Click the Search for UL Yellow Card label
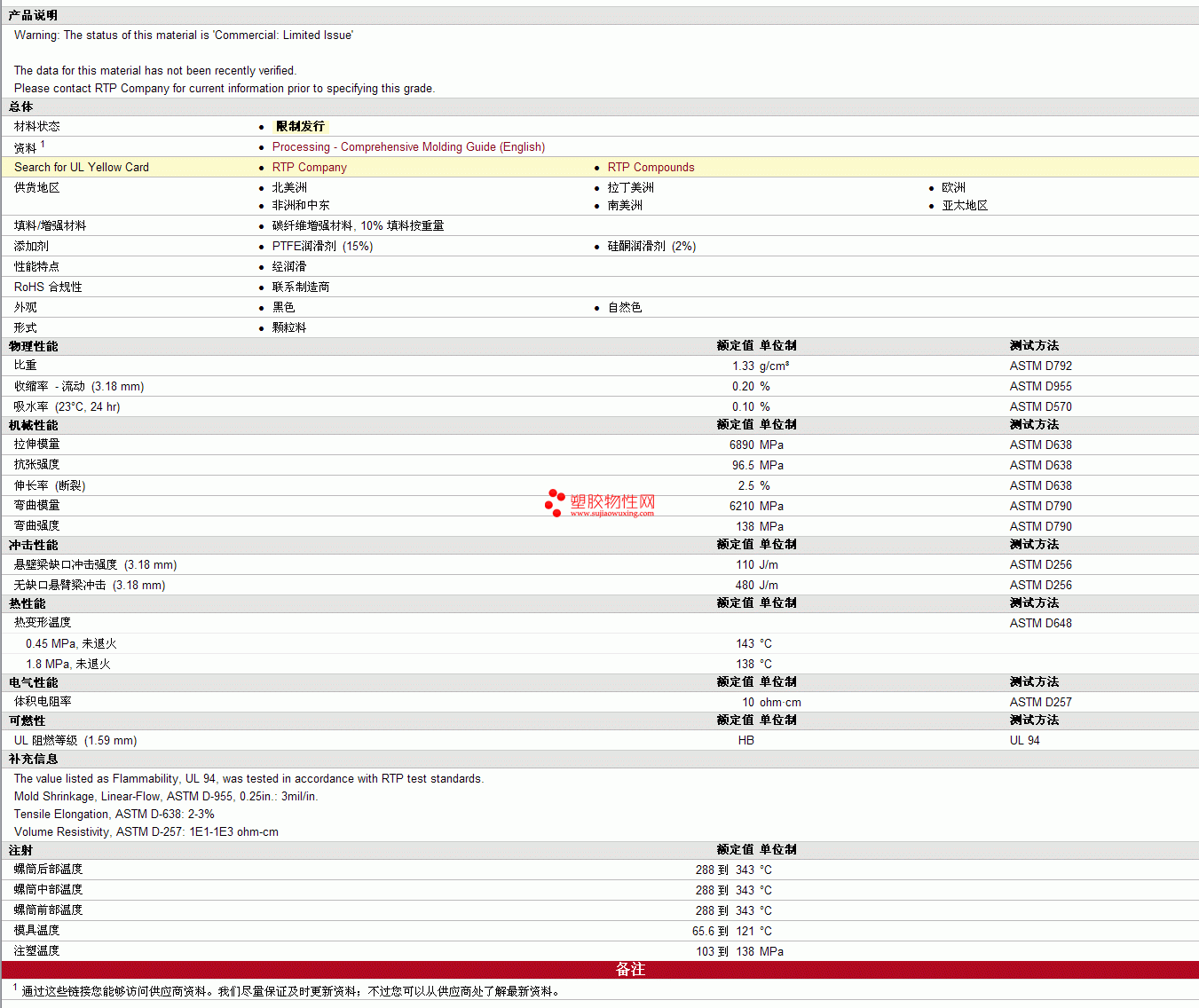 pos(82,168)
